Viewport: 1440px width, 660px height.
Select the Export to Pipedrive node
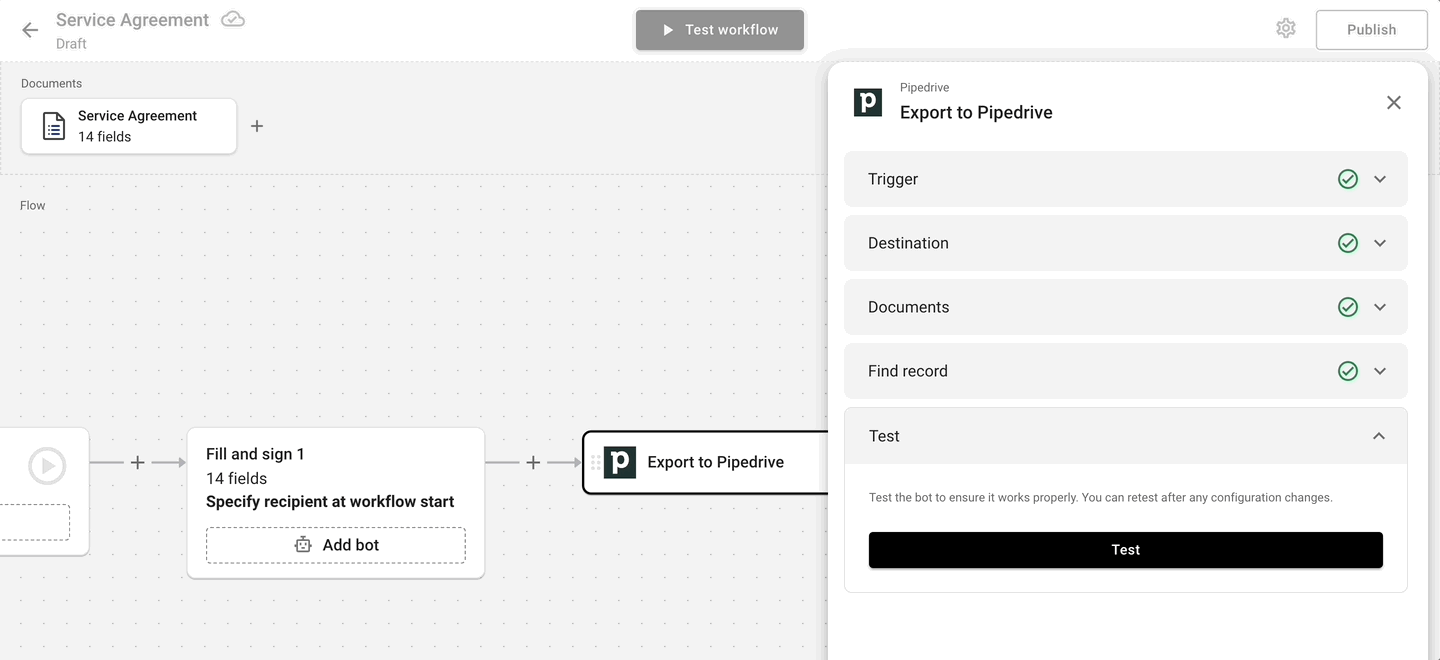point(706,462)
